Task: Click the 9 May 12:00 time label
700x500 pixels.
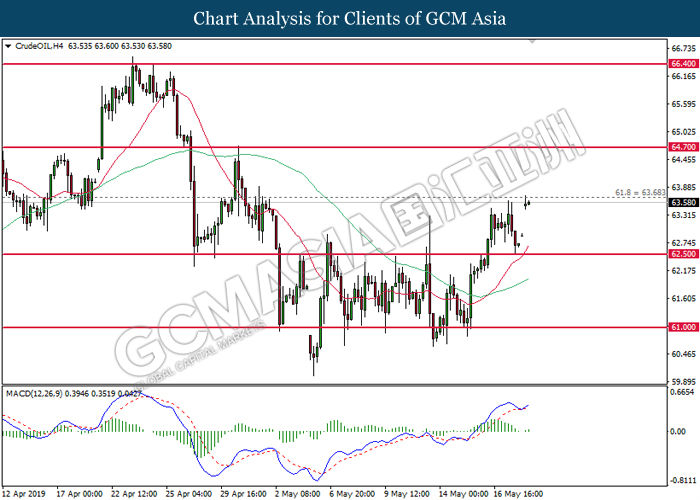Action: [x=407, y=494]
